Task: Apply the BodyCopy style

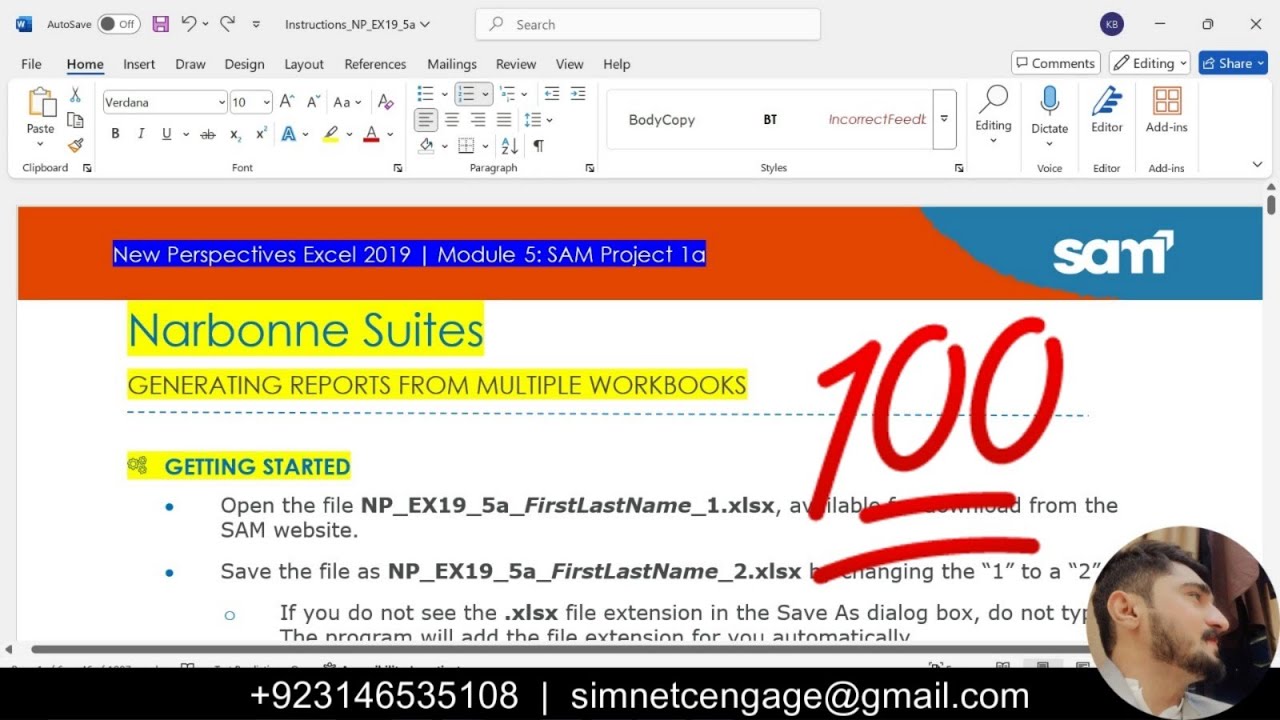Action: [x=661, y=119]
